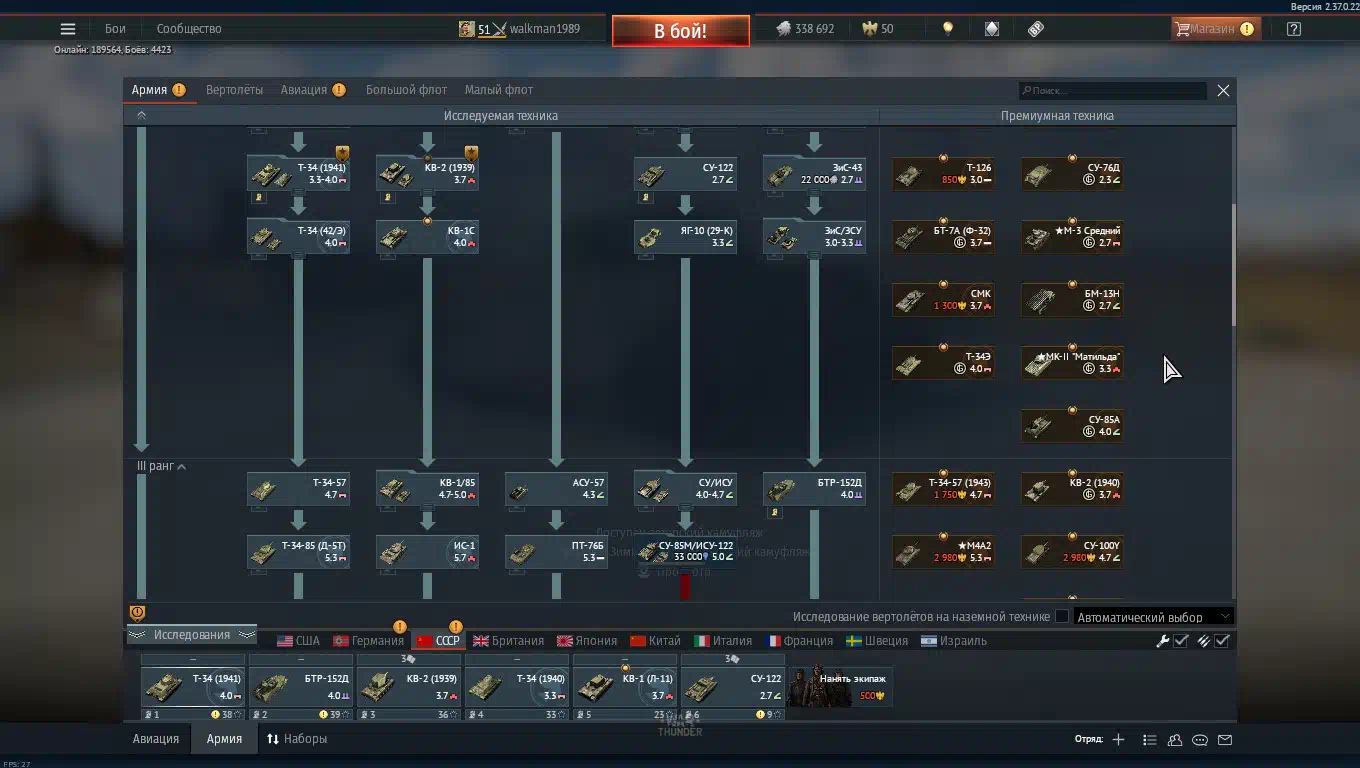Screen dimensions: 1360x768
Task: Open the Магазин shop button
Action: [x=1214, y=29]
